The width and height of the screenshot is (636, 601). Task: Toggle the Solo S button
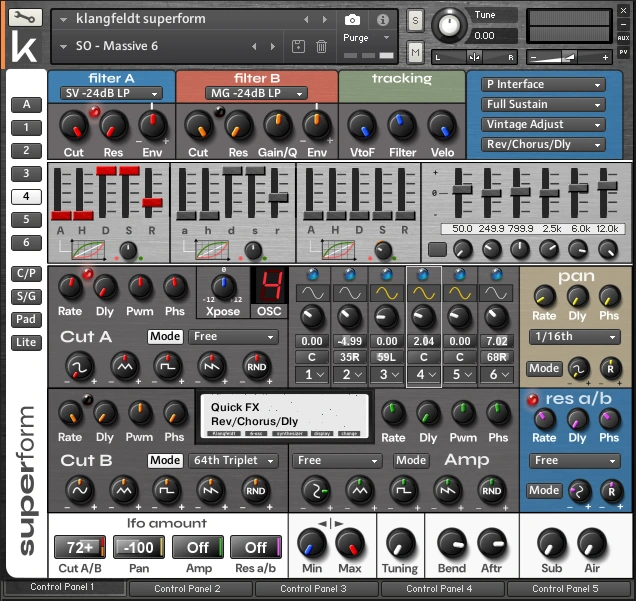415,20
